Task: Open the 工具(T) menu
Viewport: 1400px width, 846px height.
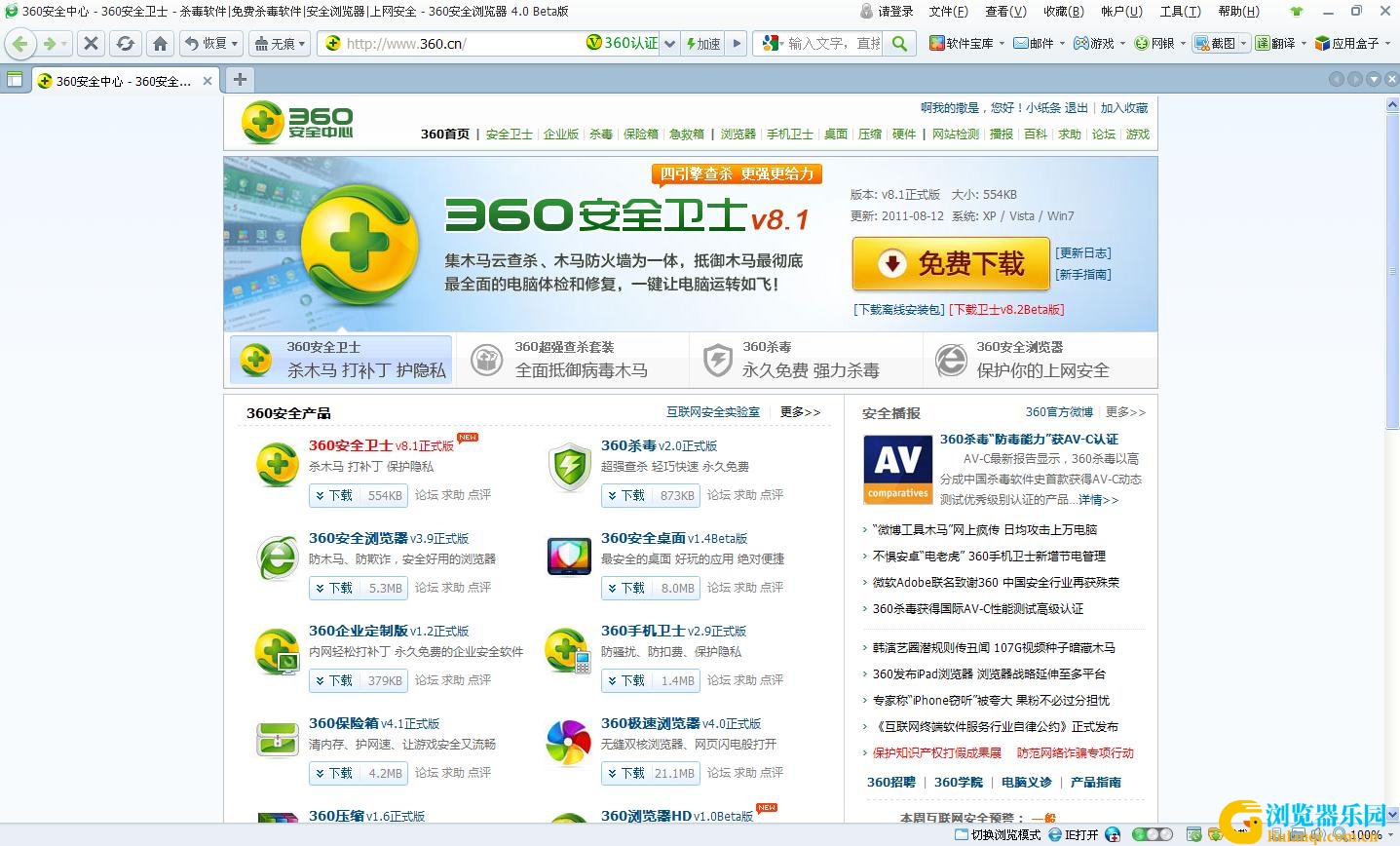Action: tap(1179, 12)
